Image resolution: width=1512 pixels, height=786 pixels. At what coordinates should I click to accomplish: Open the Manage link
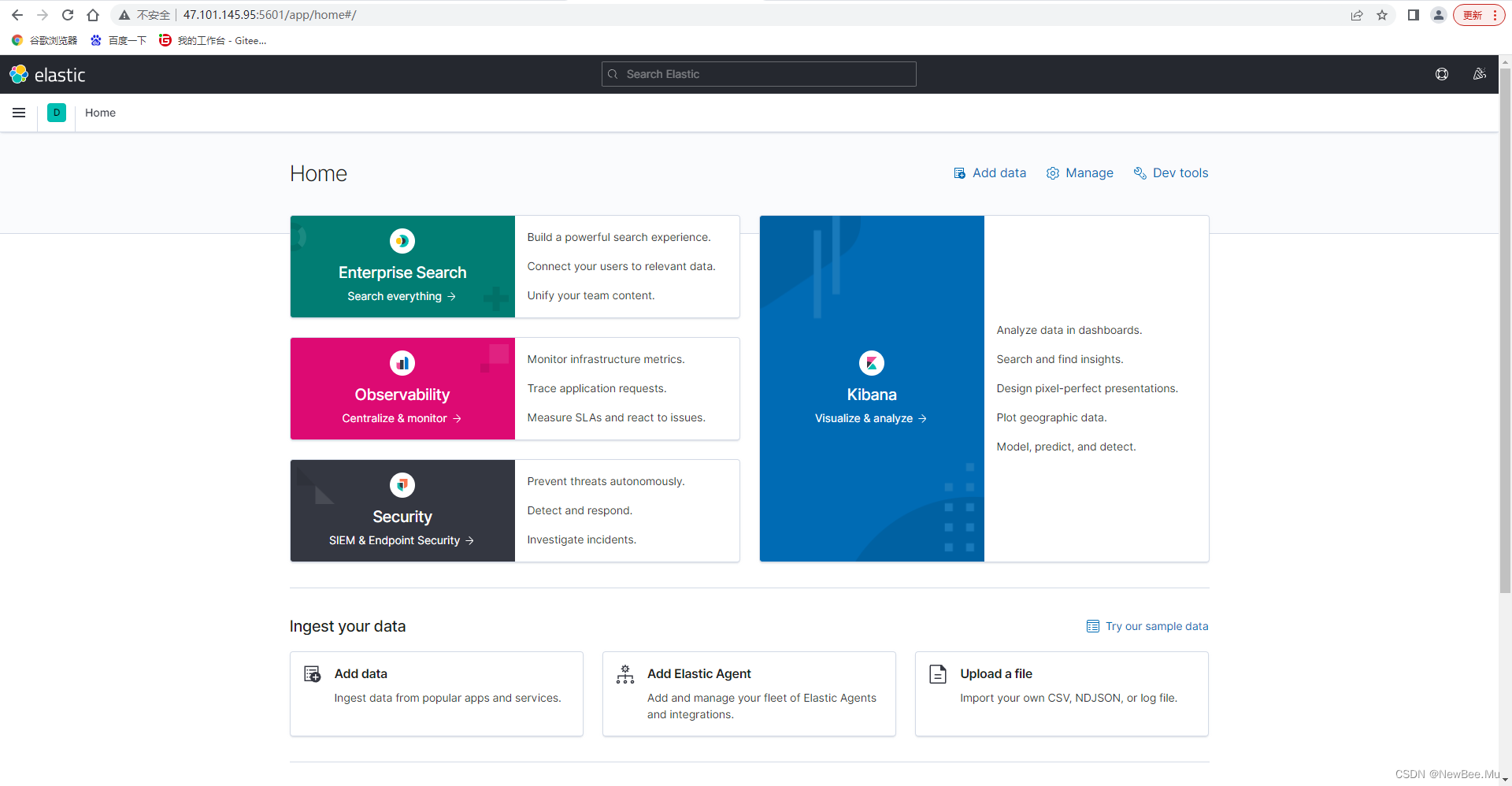pos(1080,173)
